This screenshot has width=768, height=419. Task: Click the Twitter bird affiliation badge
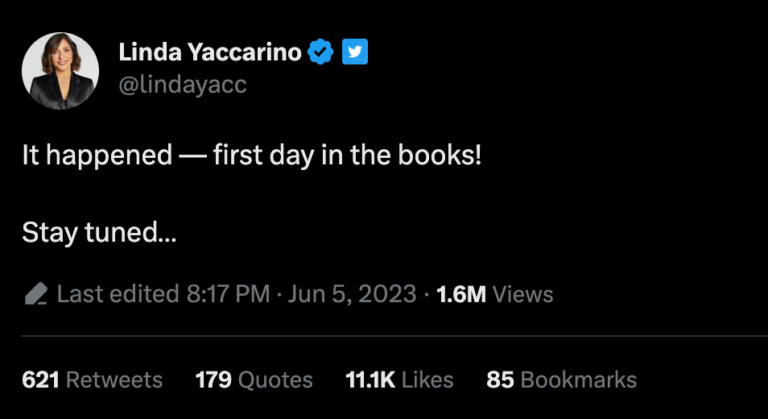click(354, 52)
